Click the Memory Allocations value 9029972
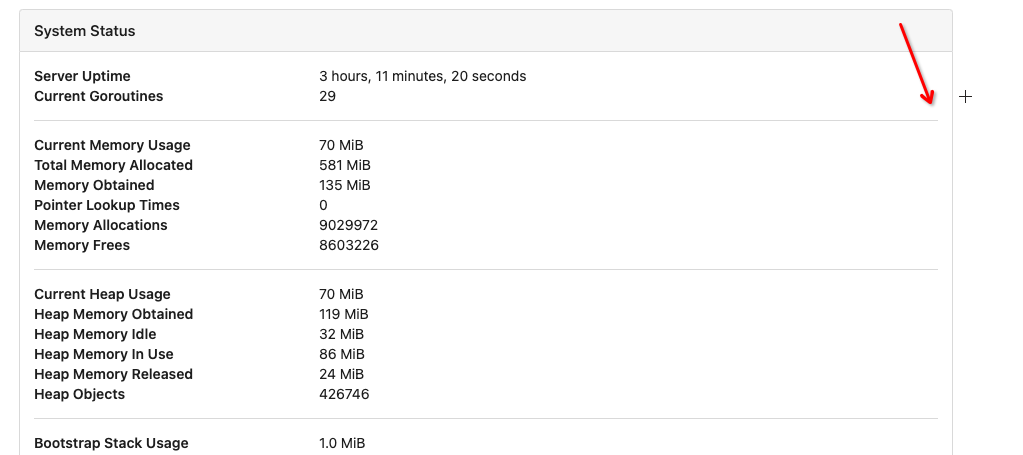The image size is (1023, 455). point(348,225)
